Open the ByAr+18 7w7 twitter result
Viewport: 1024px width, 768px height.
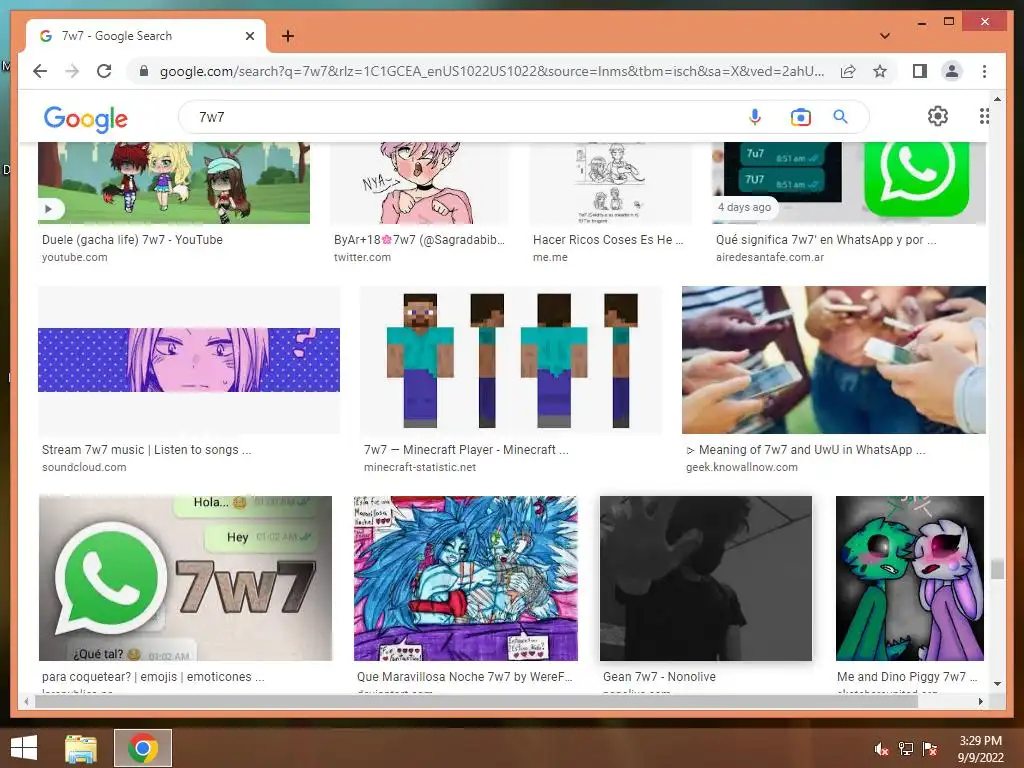[419, 240]
